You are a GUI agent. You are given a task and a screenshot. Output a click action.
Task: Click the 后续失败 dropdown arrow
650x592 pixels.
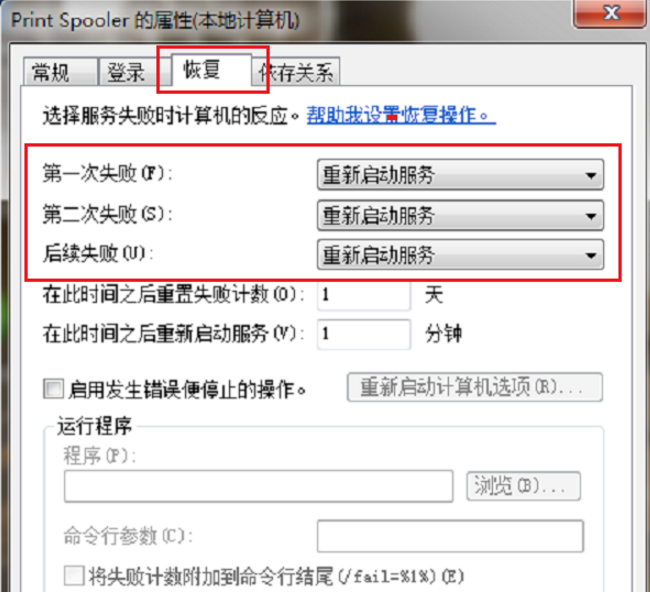[x=591, y=255]
